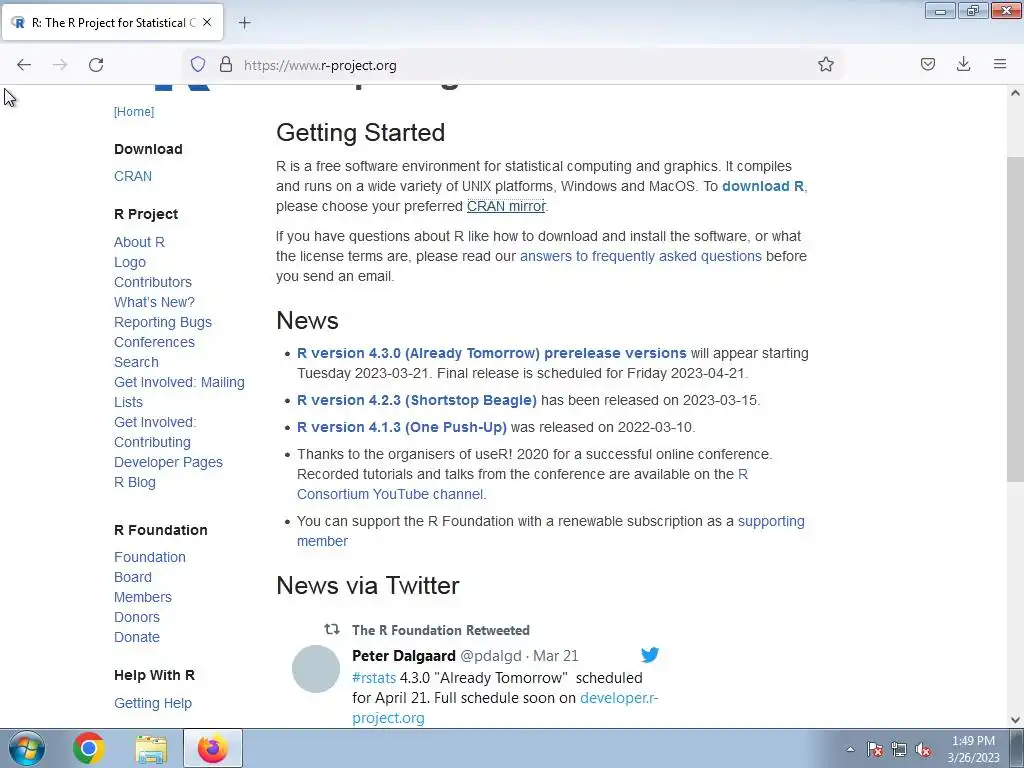Open the Reporting Bugs link
Screen dimensions: 1024x768
point(163,322)
